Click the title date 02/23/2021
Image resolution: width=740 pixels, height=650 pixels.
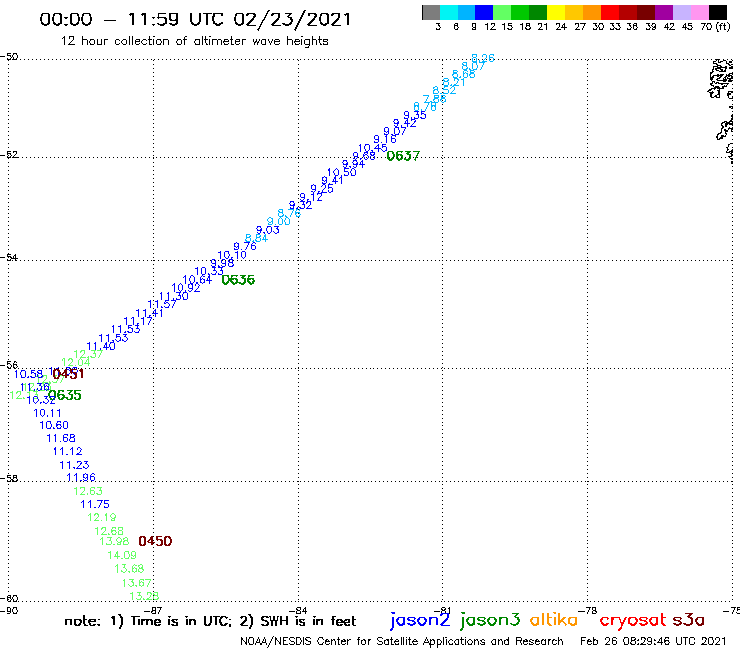(x=292, y=19)
